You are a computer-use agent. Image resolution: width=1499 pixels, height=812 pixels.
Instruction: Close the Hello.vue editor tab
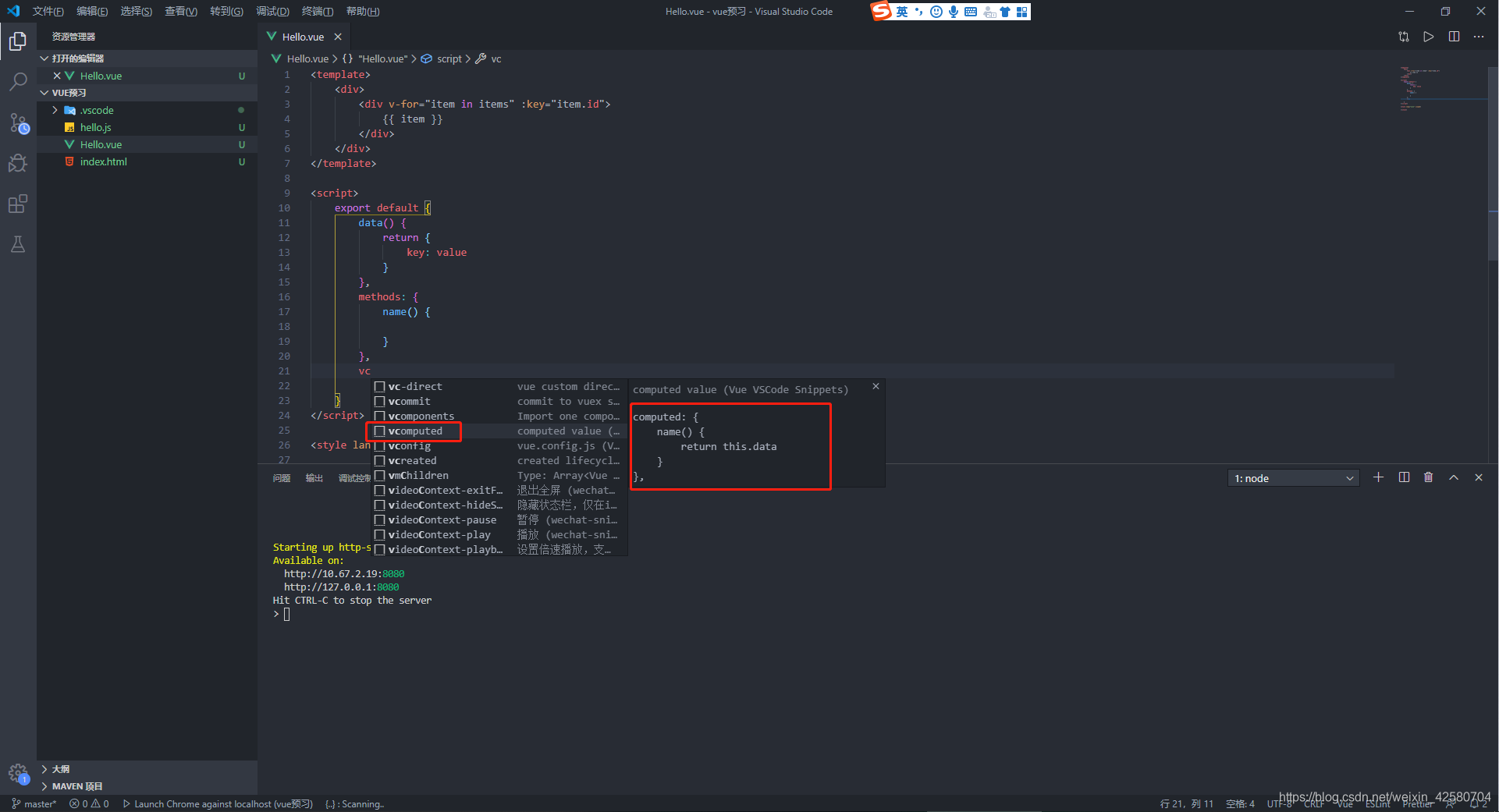338,37
